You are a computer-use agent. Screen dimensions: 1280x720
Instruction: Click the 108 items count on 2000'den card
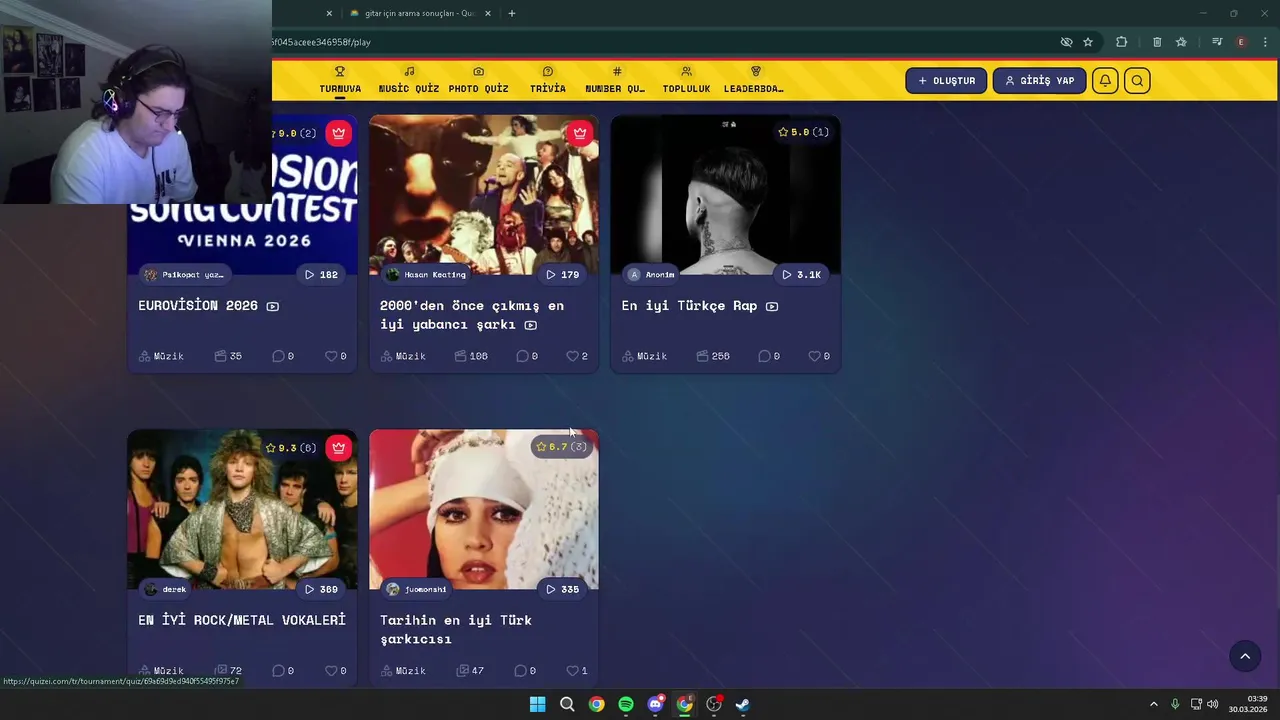(x=471, y=356)
